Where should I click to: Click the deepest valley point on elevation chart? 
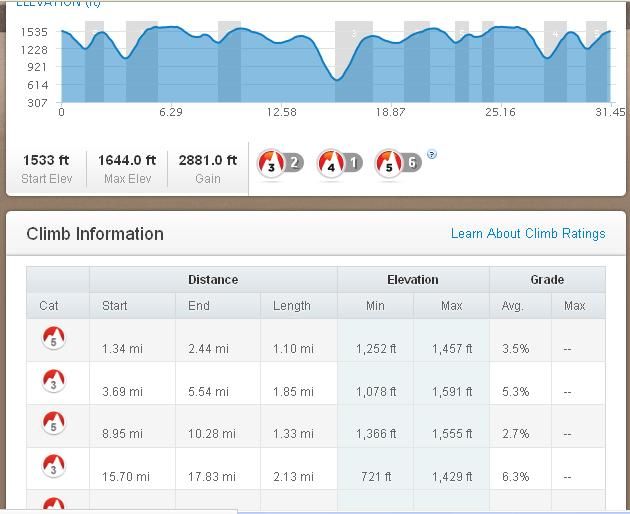tap(337, 79)
